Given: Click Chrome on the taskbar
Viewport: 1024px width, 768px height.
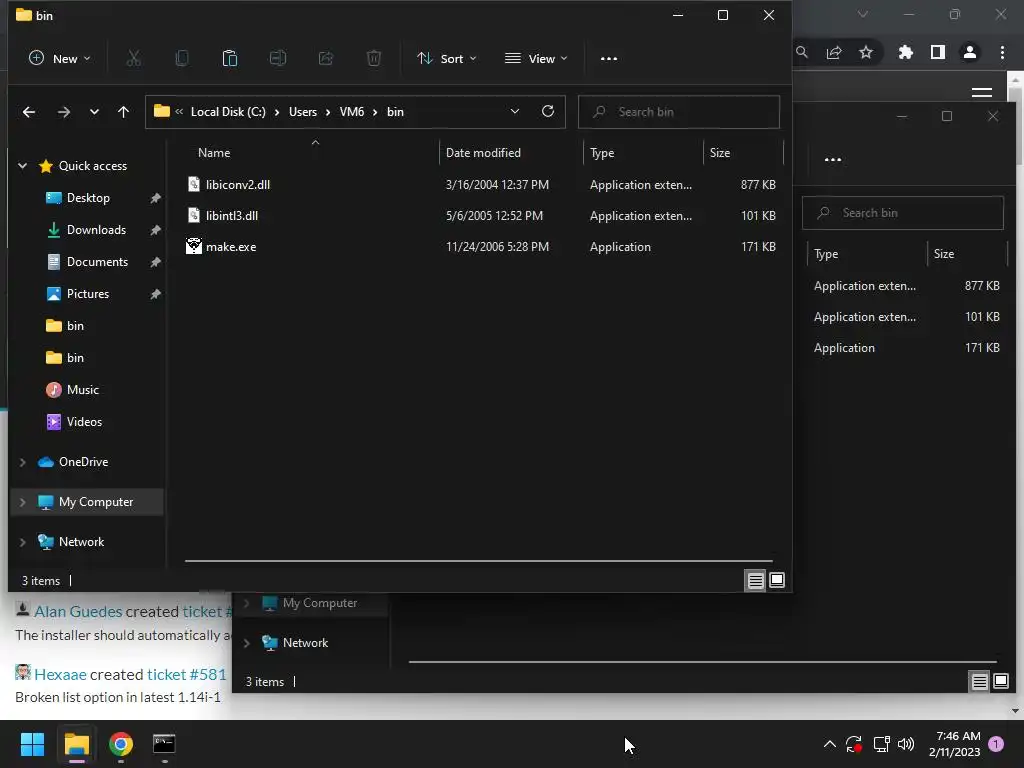Looking at the screenshot, I should click(x=121, y=744).
